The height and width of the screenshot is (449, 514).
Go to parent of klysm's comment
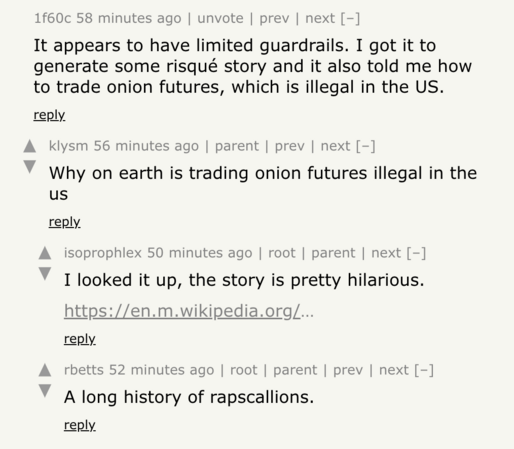pos(237,146)
